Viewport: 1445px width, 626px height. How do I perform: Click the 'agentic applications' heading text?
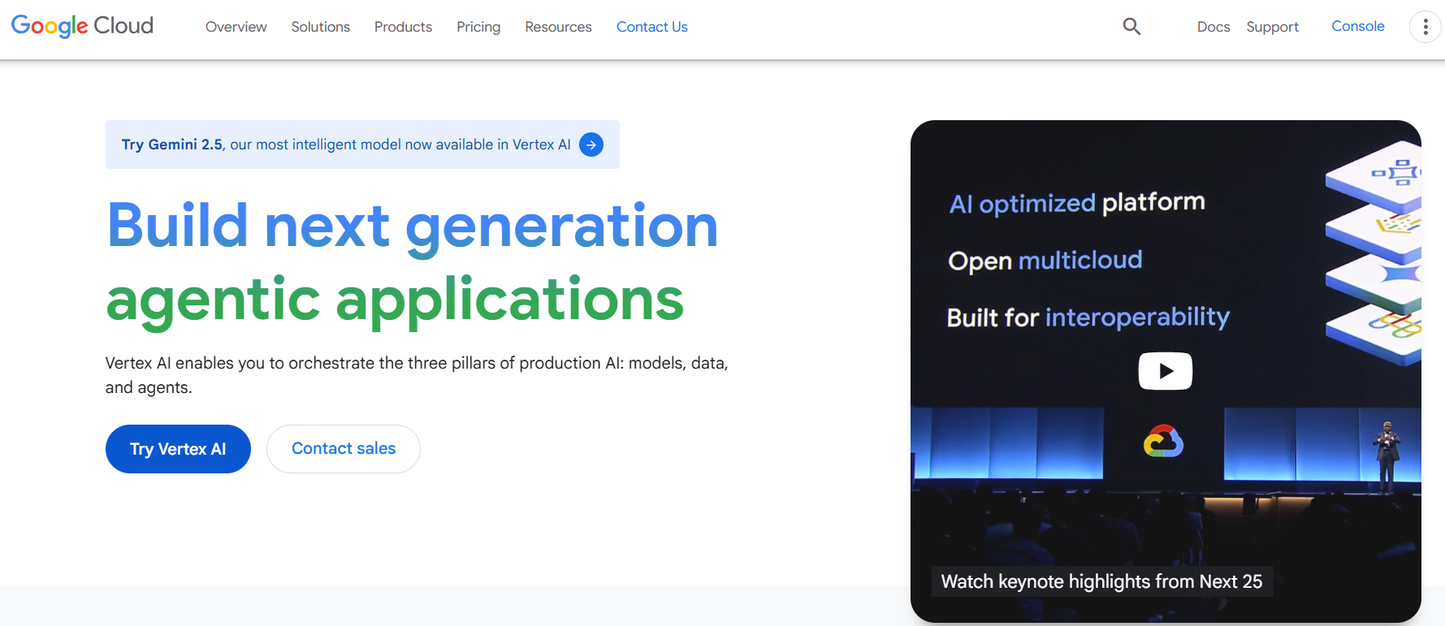pos(395,298)
